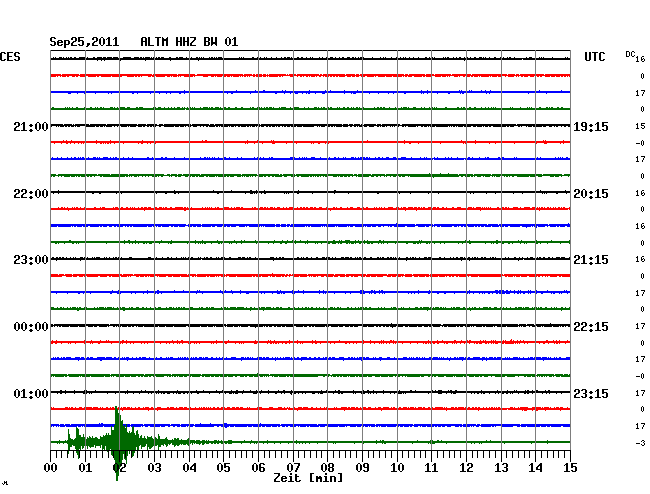Click the date label Sep25,2011
Viewport: 650px width, 494px height.
tap(84, 42)
